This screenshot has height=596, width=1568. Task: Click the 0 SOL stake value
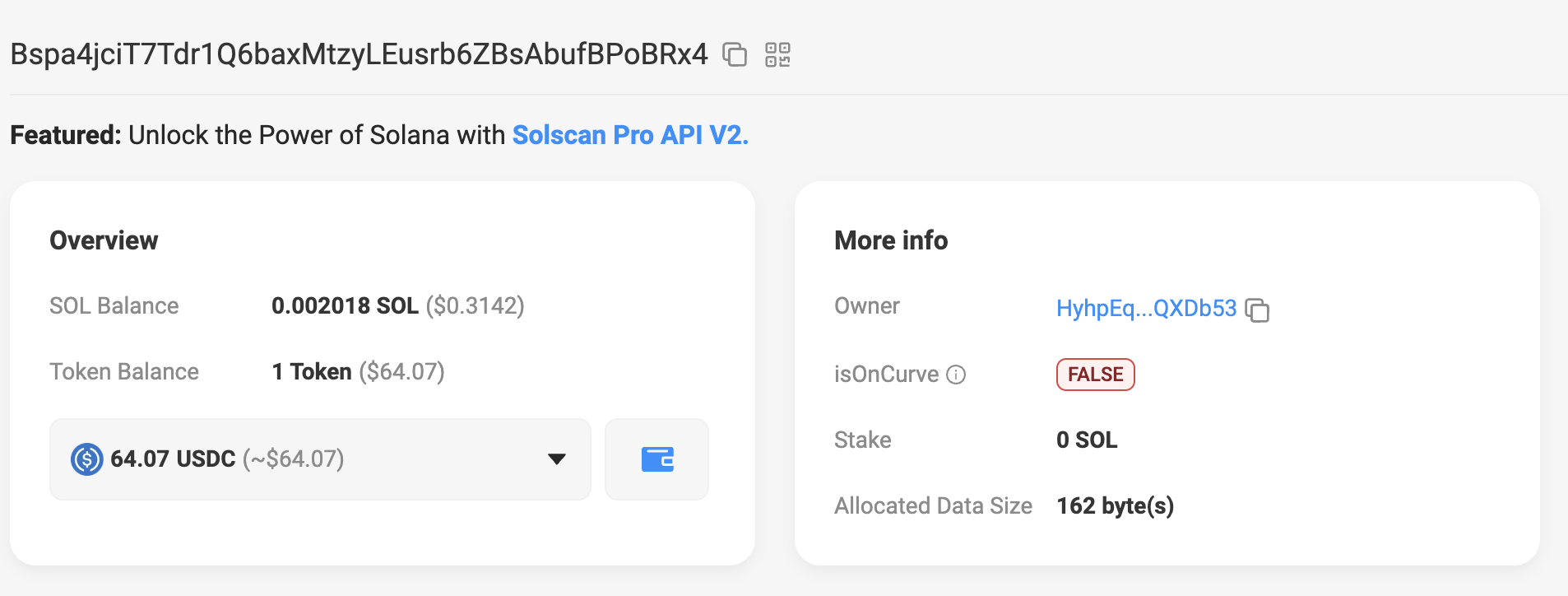(1087, 440)
